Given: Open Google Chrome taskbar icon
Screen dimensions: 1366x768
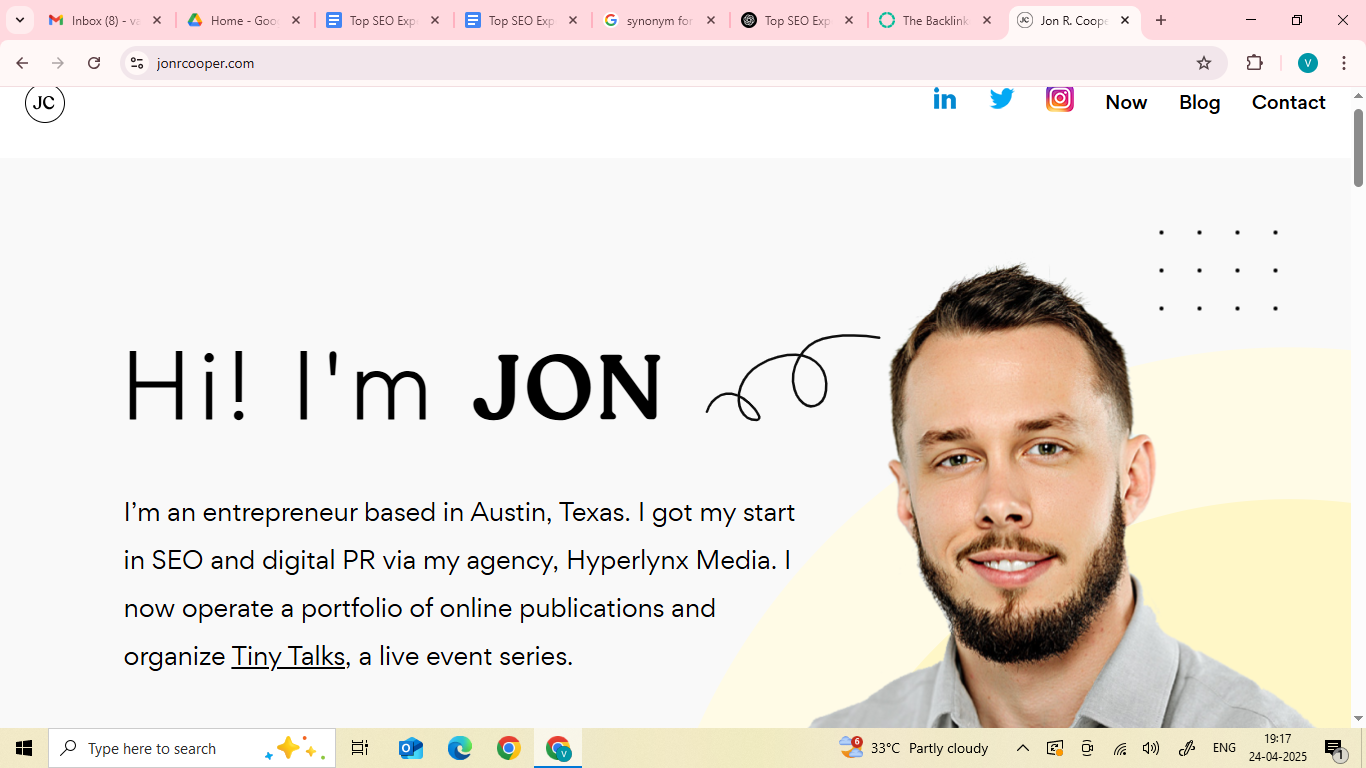Looking at the screenshot, I should coord(509,748).
